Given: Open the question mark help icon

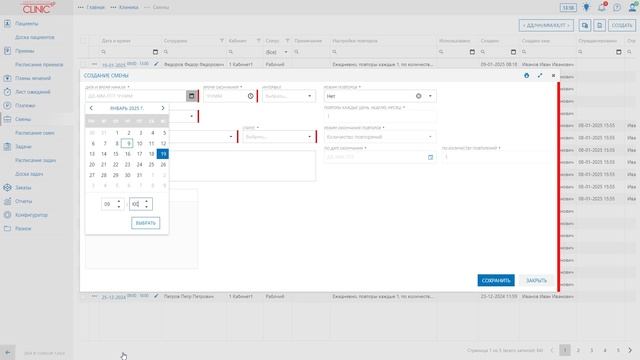Looking at the screenshot, I should [x=617, y=7].
